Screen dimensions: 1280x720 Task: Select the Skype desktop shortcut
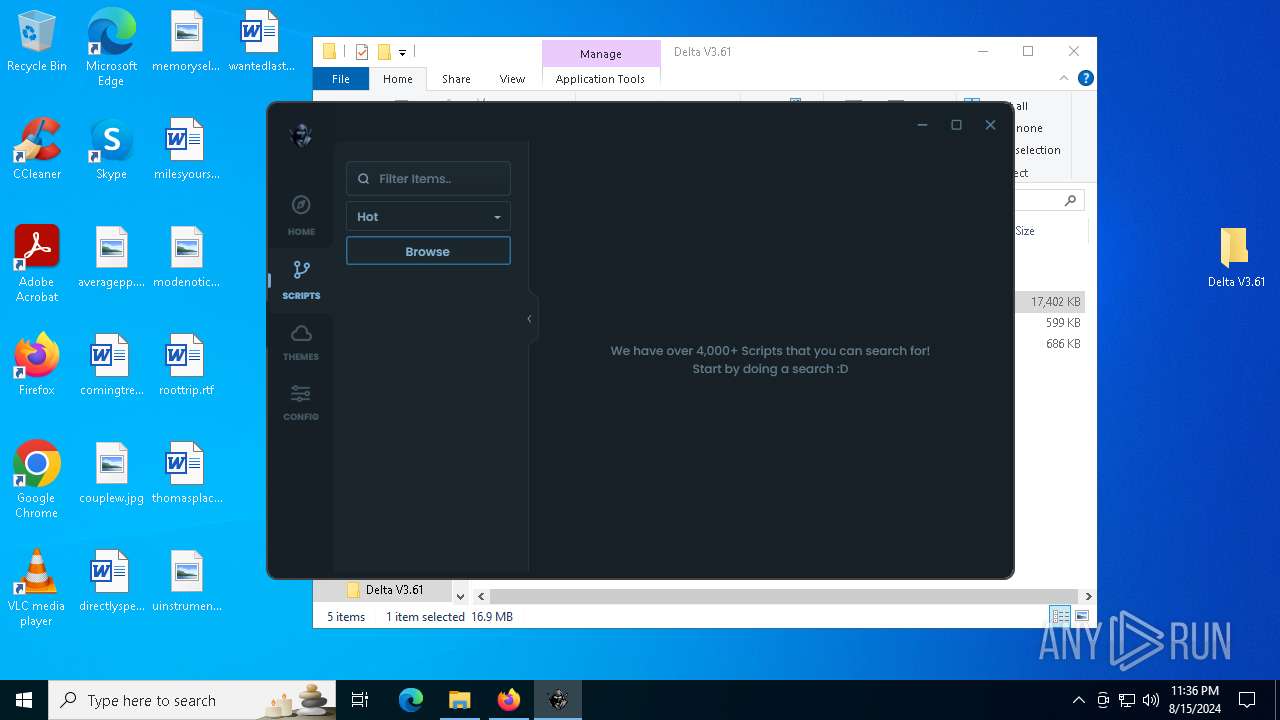[111, 150]
